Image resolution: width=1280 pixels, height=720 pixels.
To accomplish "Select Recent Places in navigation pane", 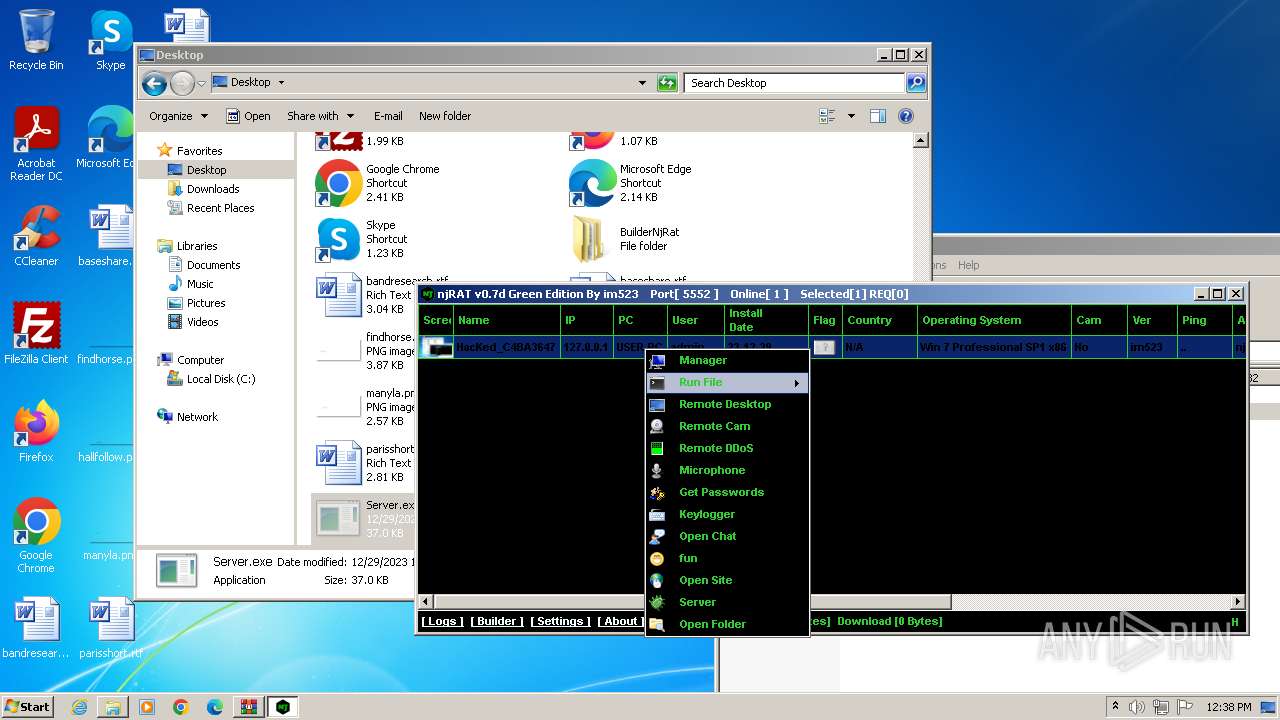I will tap(220, 208).
